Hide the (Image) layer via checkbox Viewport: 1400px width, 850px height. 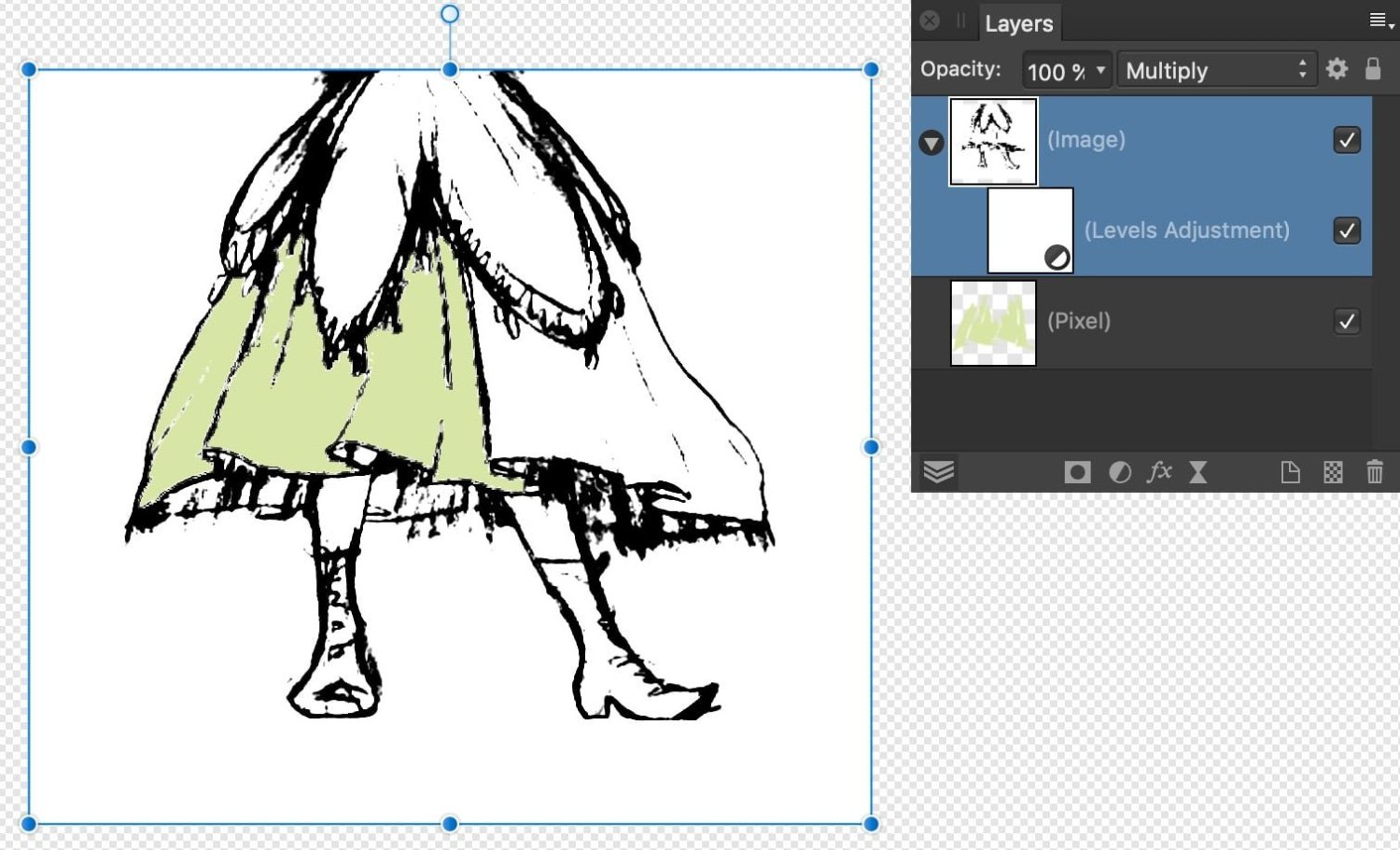pos(1346,140)
